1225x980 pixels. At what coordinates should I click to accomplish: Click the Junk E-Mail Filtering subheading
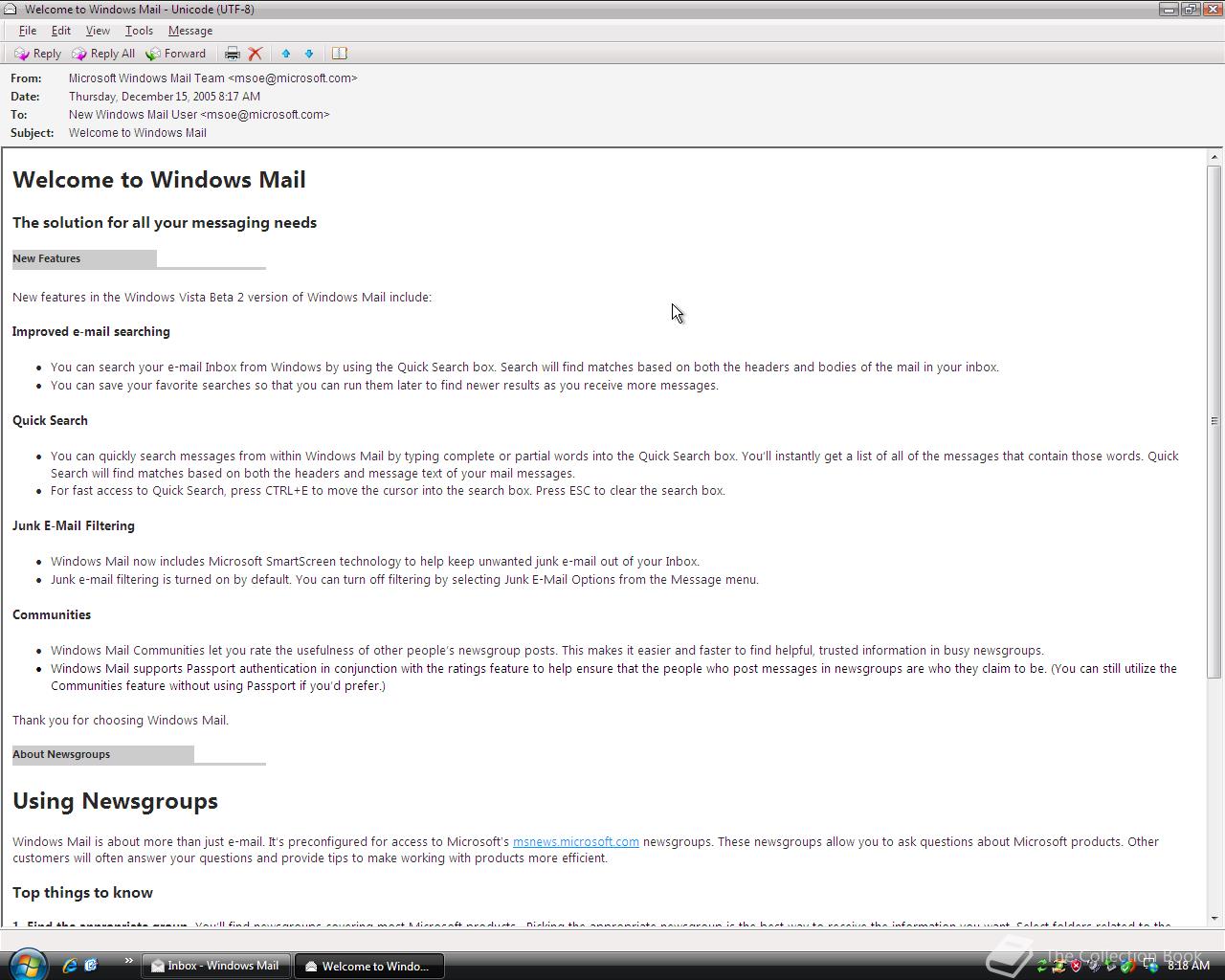[74, 526]
